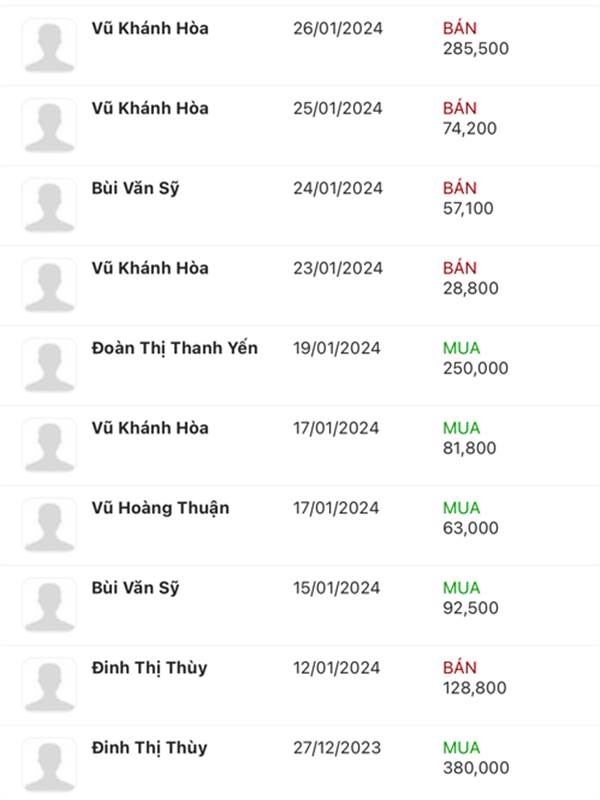Click name Đoàn Thị Thanh Yến
This screenshot has height=800, width=600.
click(x=174, y=348)
